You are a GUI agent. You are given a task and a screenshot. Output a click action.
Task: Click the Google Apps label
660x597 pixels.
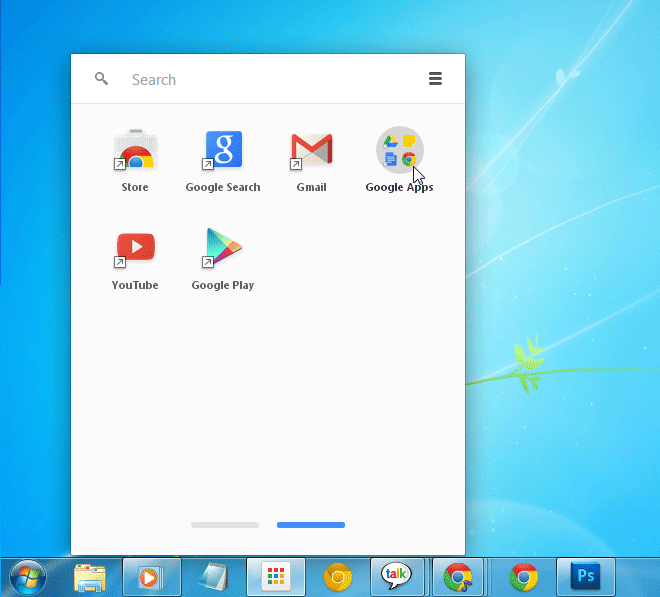pyautogui.click(x=399, y=187)
